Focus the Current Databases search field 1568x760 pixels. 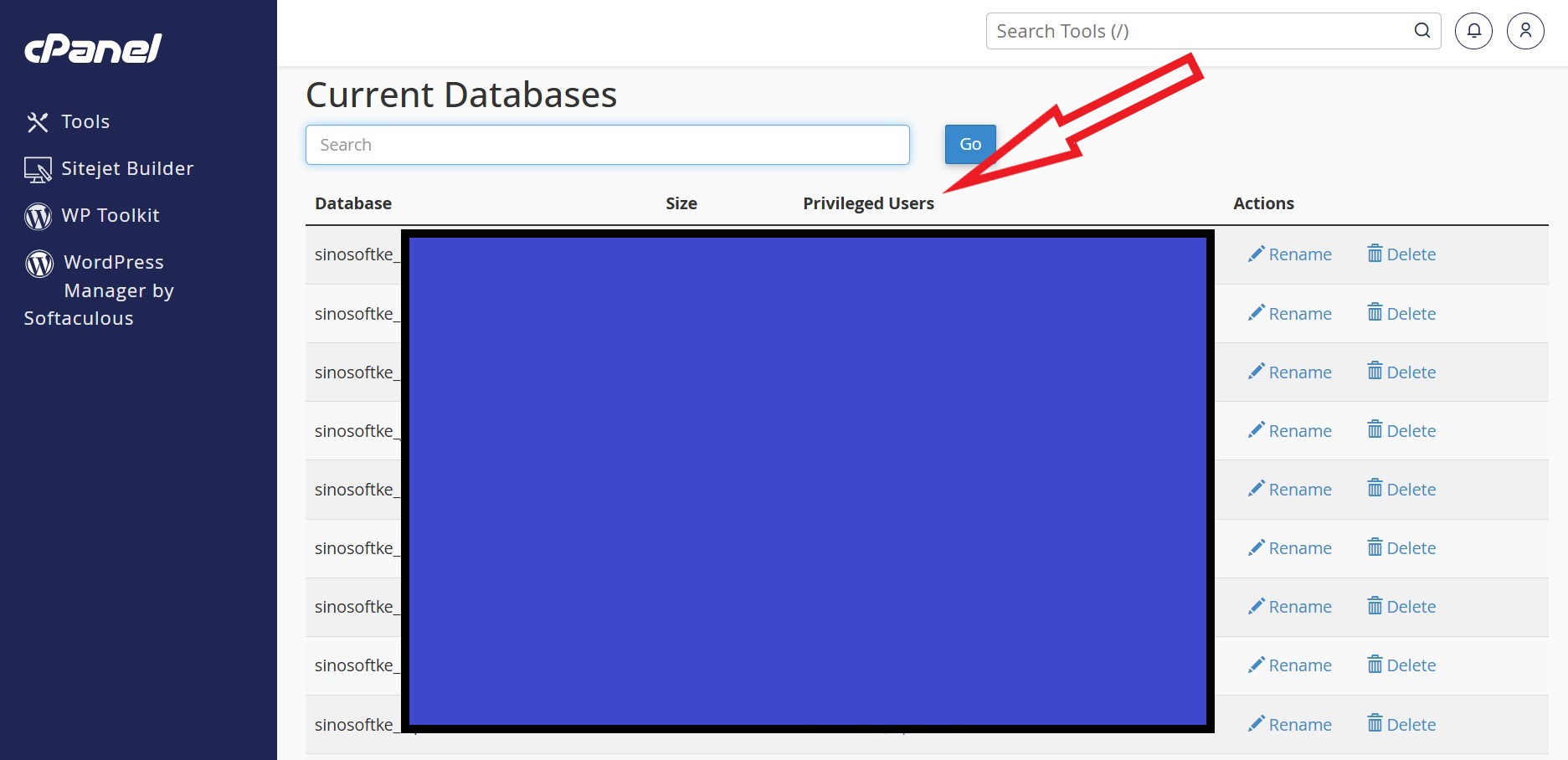(x=607, y=145)
